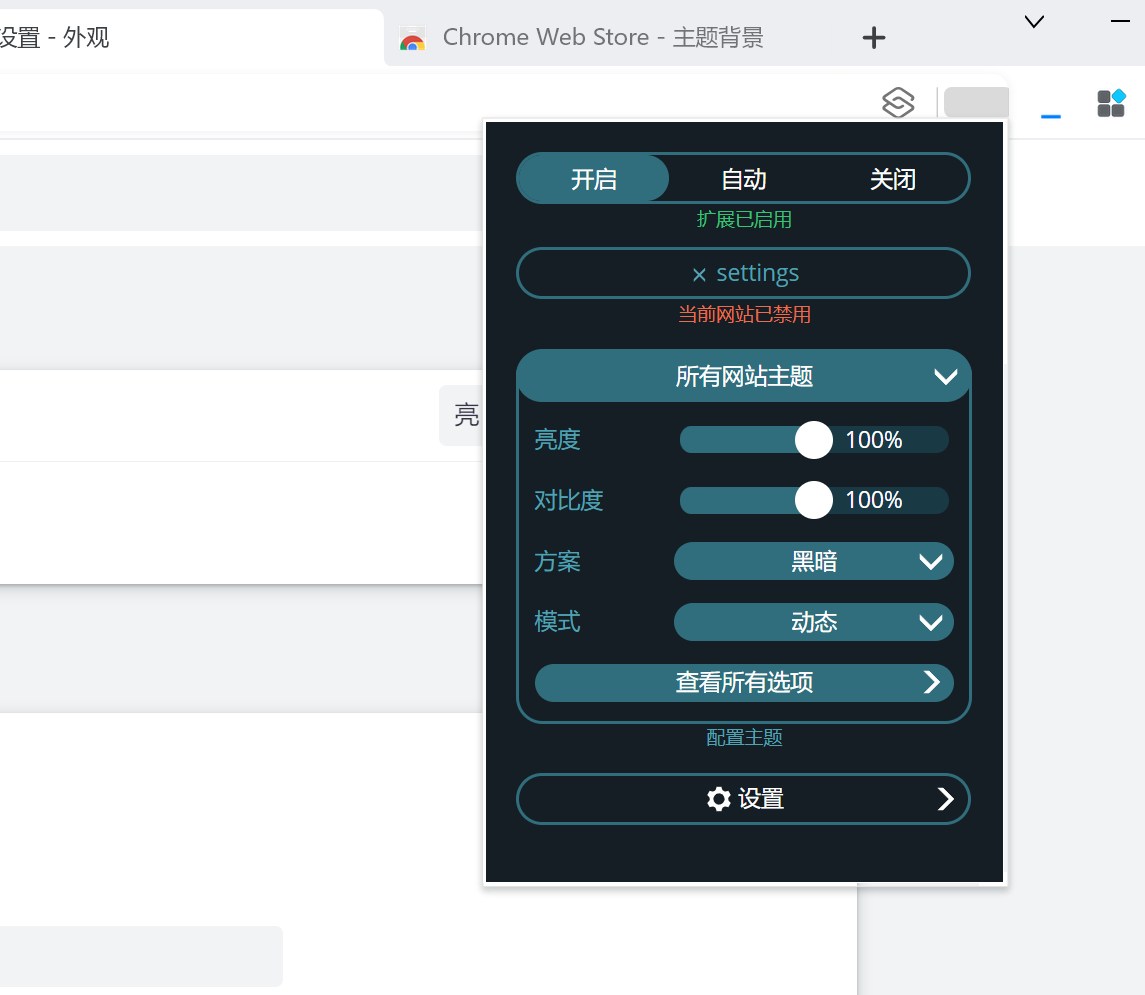Screen dimensions: 1145x995
Task: Open the 方案 dropdown showing 黑暗
Action: (813, 561)
